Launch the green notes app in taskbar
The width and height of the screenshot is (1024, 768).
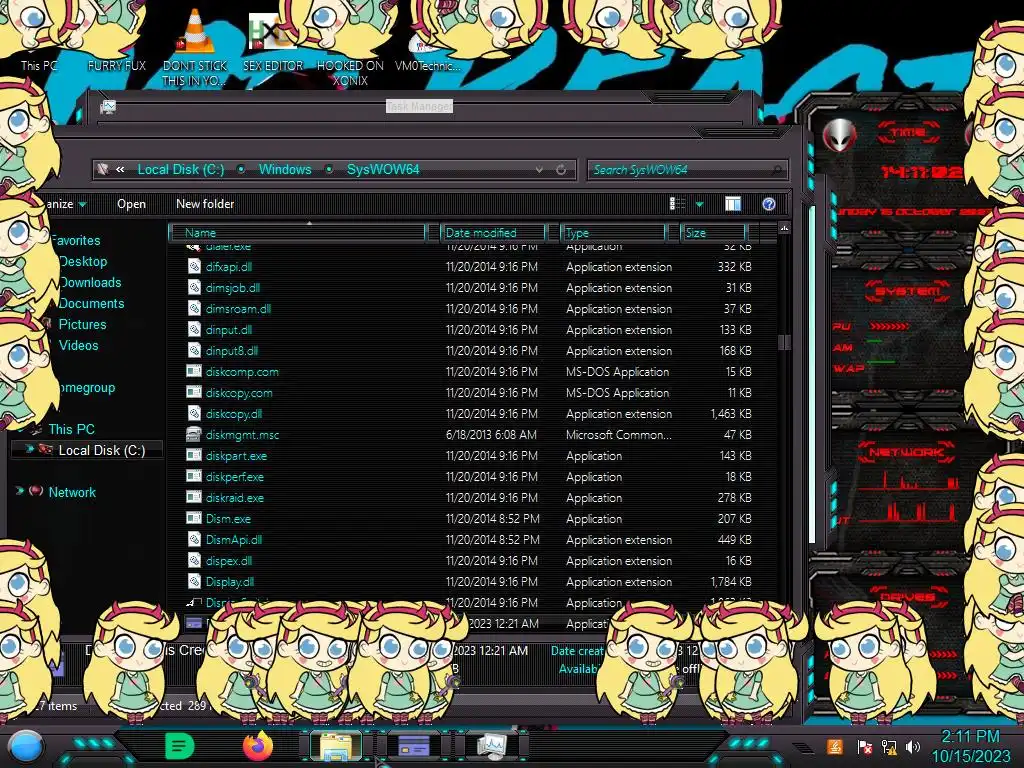[180, 746]
